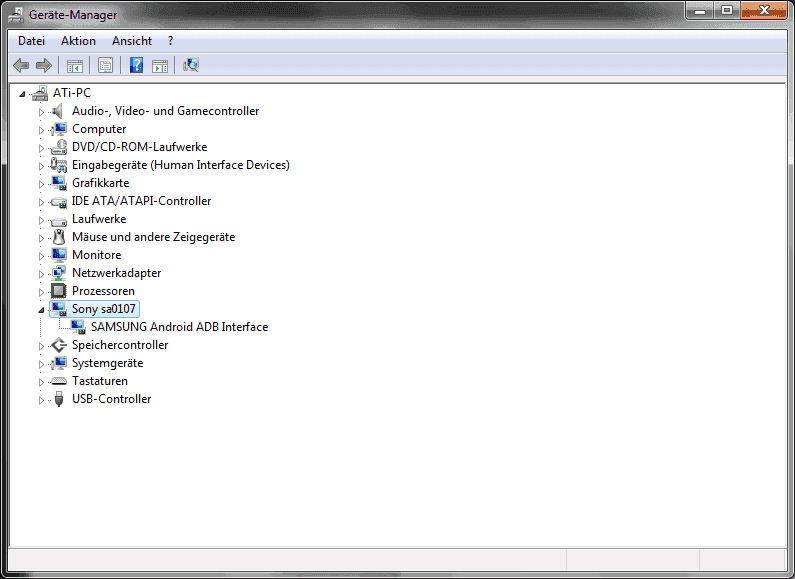Expand the Netzwerkadapter category
This screenshot has height=579, width=795.
click(42, 274)
